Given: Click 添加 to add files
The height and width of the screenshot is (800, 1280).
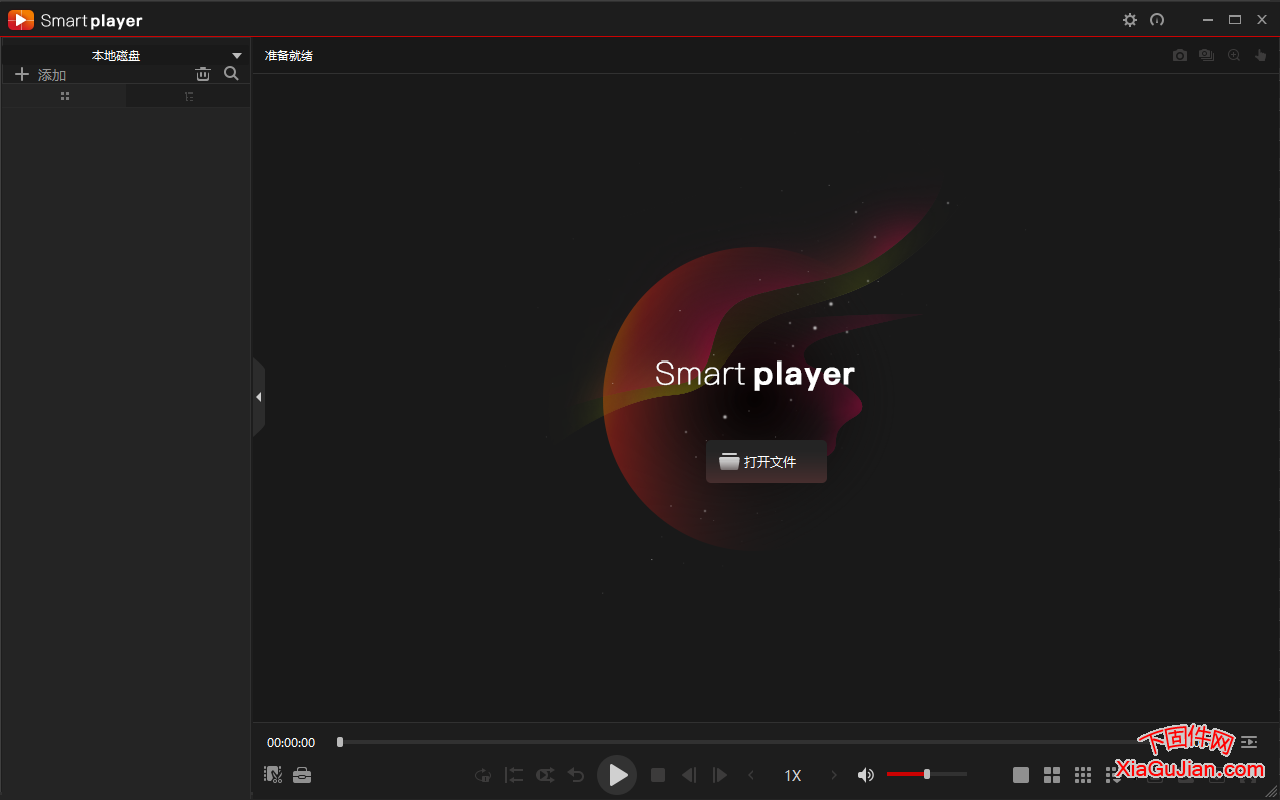Looking at the screenshot, I should pyautogui.click(x=40, y=75).
